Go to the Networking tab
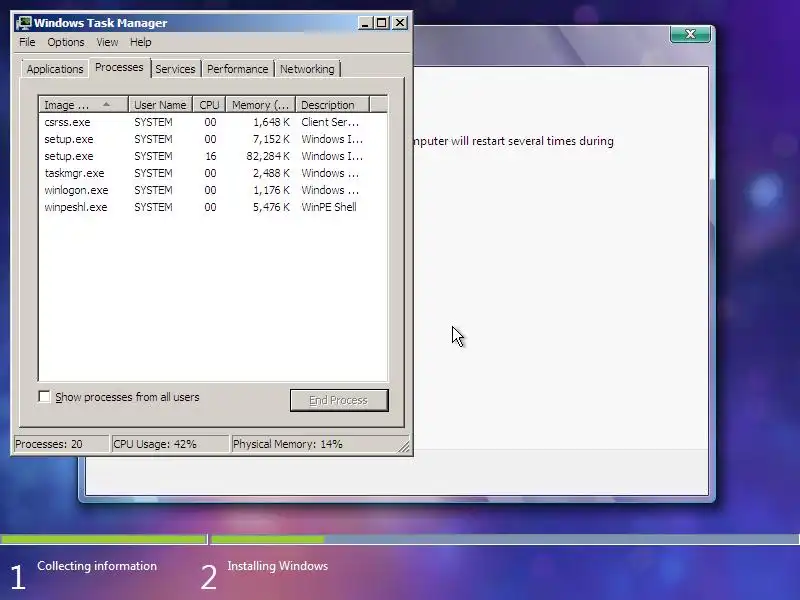This screenshot has height=600, width=800. (x=307, y=69)
